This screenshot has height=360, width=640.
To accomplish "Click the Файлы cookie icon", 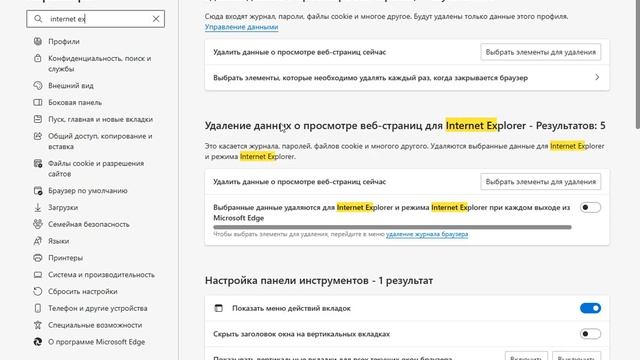I will (38, 163).
